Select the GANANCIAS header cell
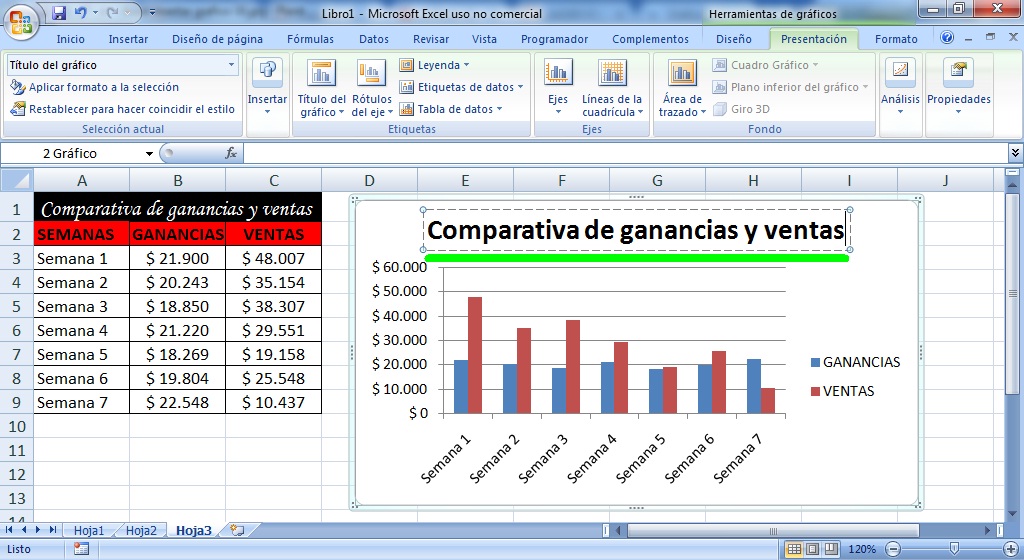1024x560 pixels. (178, 234)
